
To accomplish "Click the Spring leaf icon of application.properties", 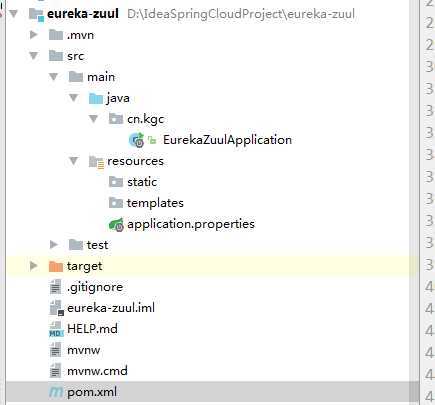I will 116,224.
